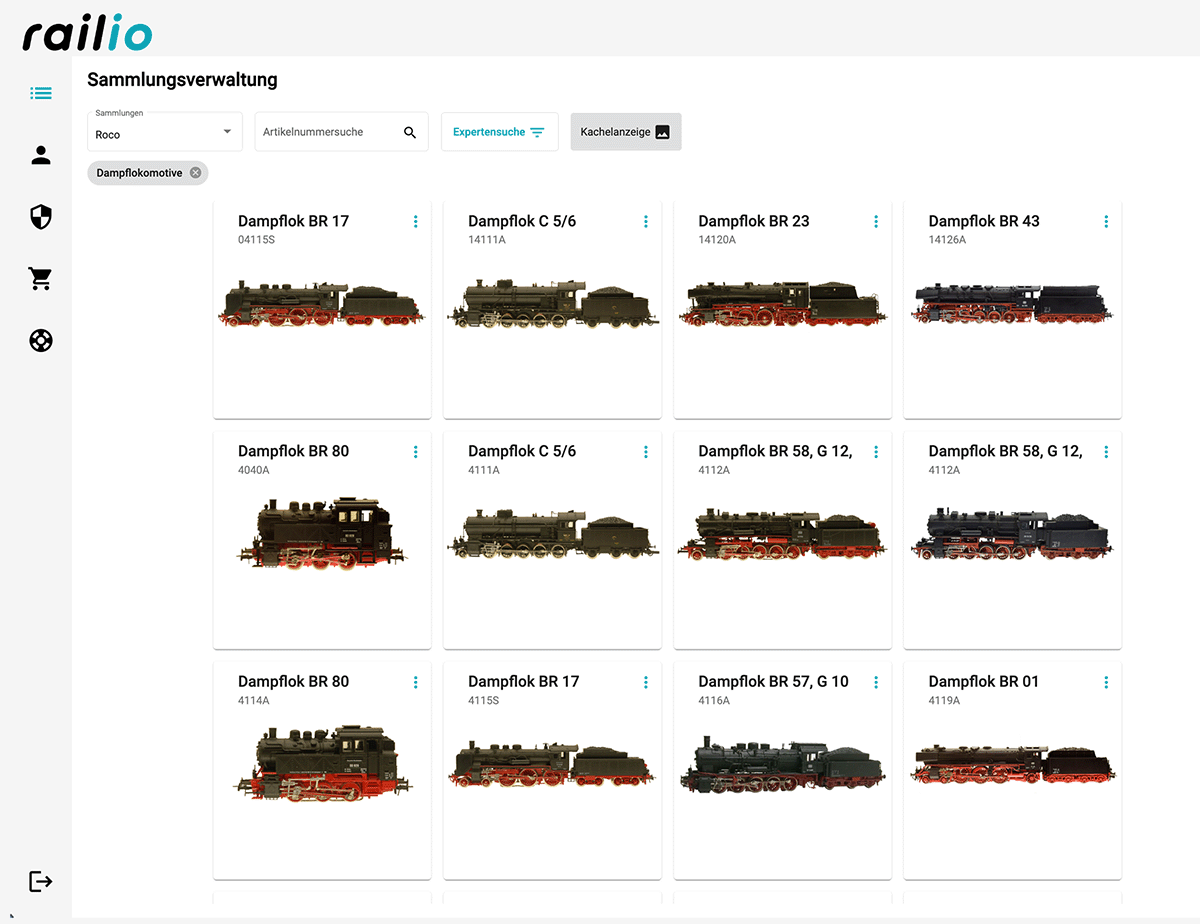
Task: Open the user profile sidebar icon
Action: click(x=40, y=155)
